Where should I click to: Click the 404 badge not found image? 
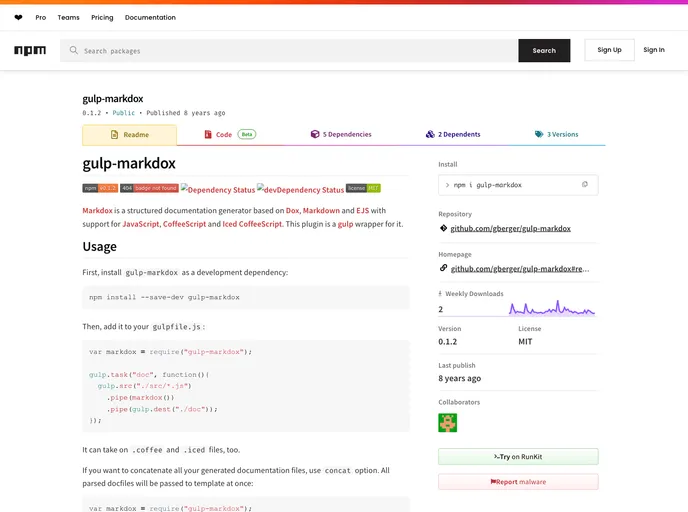click(149, 188)
